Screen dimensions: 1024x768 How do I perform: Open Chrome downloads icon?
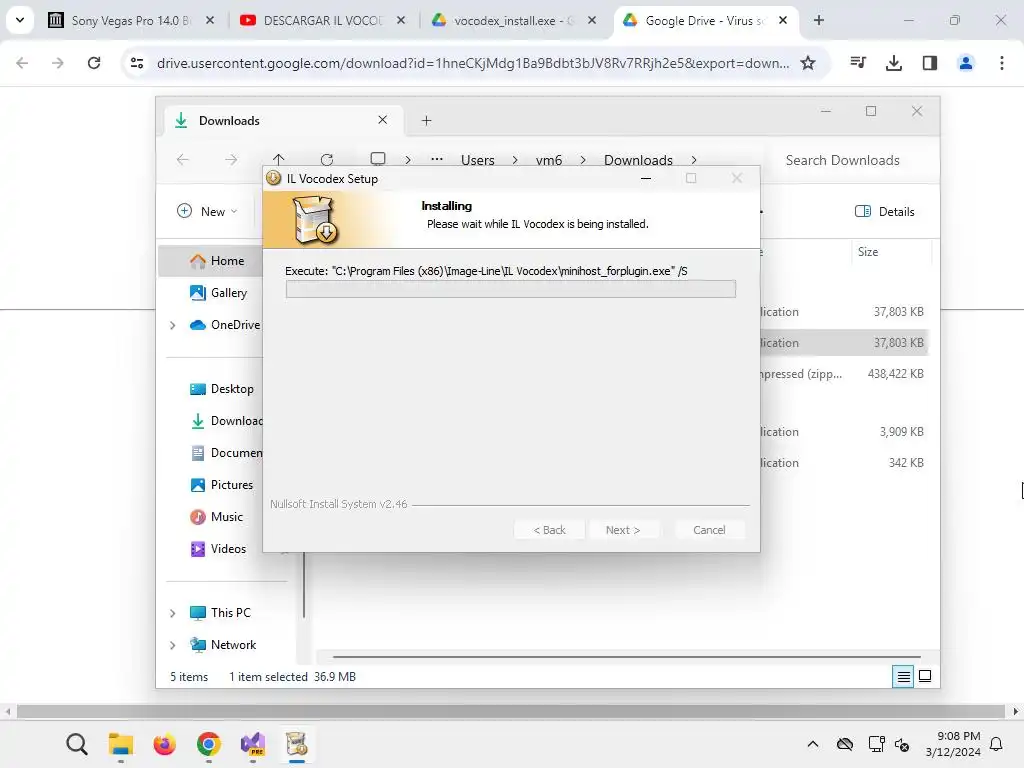894,63
